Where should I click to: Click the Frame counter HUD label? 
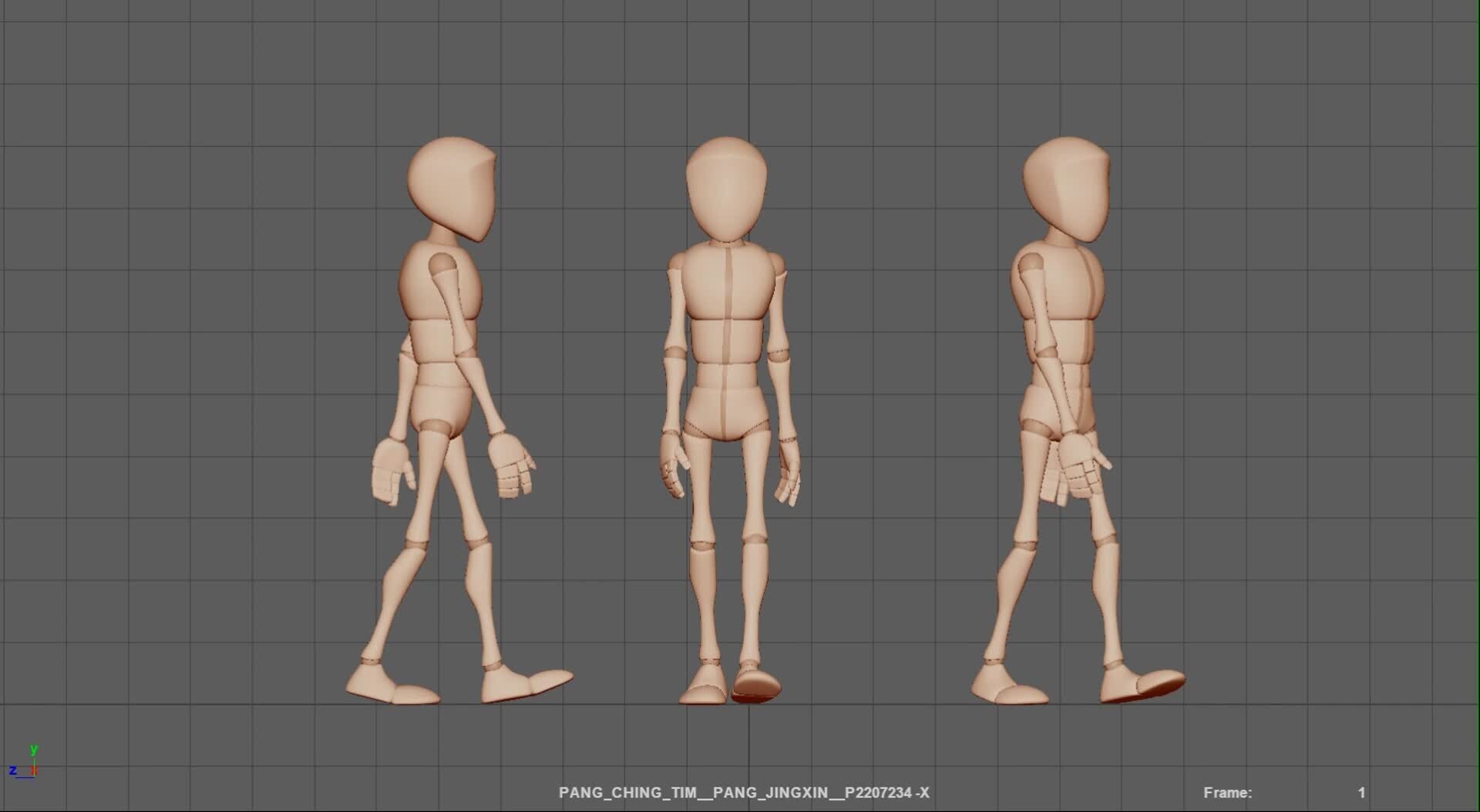[1227, 791]
